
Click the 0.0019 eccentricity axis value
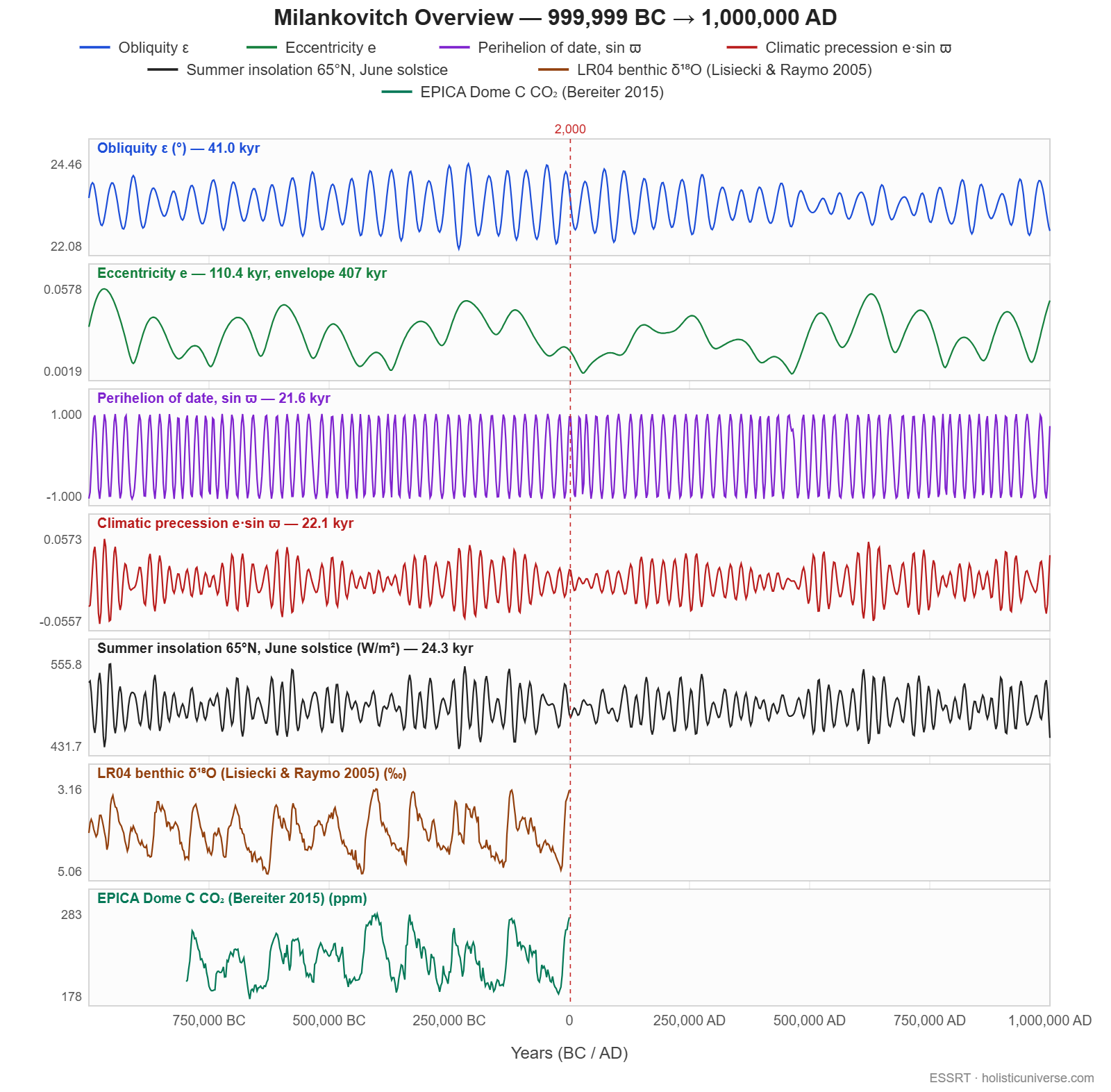click(x=62, y=372)
